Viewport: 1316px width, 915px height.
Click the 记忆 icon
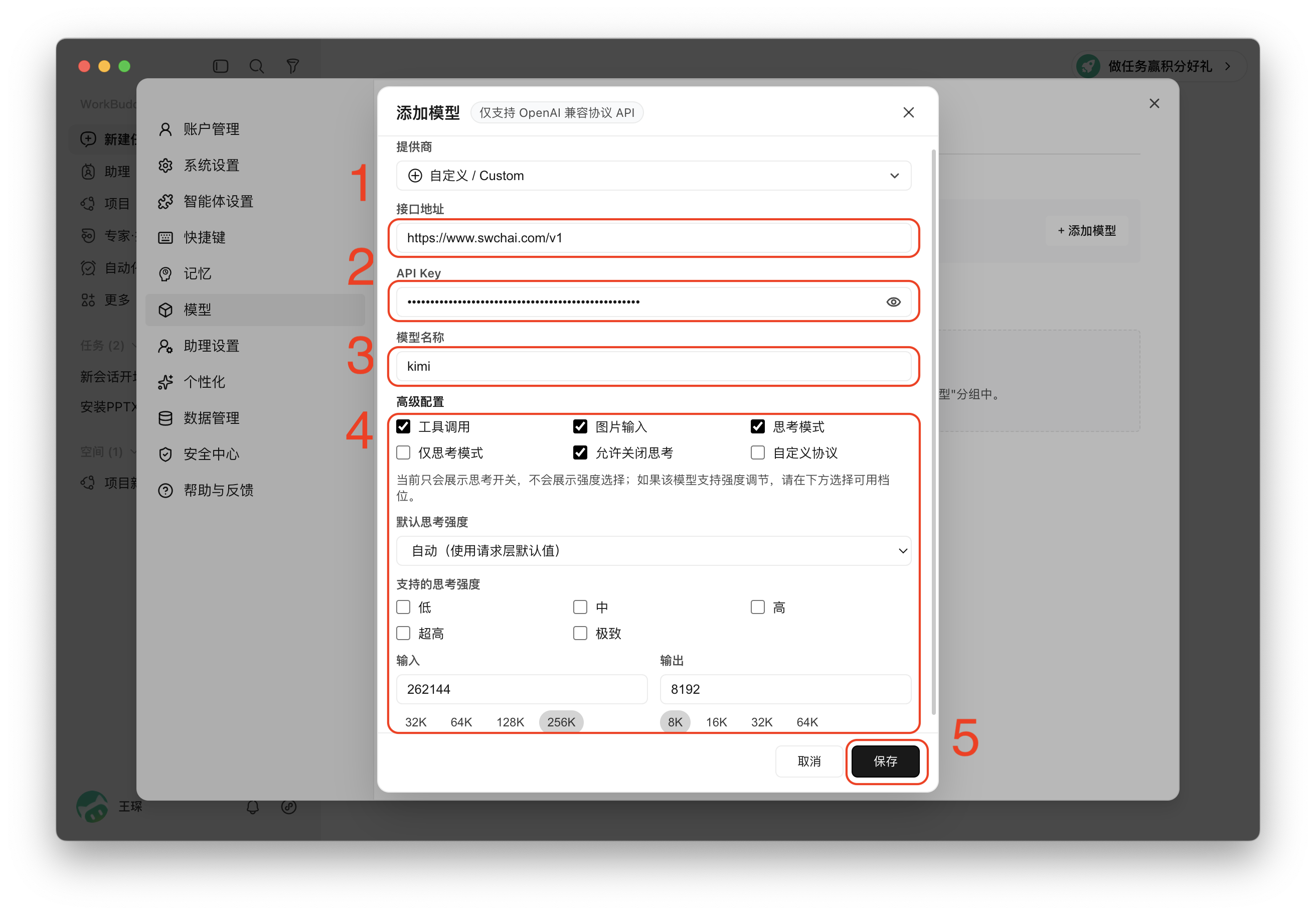165,273
